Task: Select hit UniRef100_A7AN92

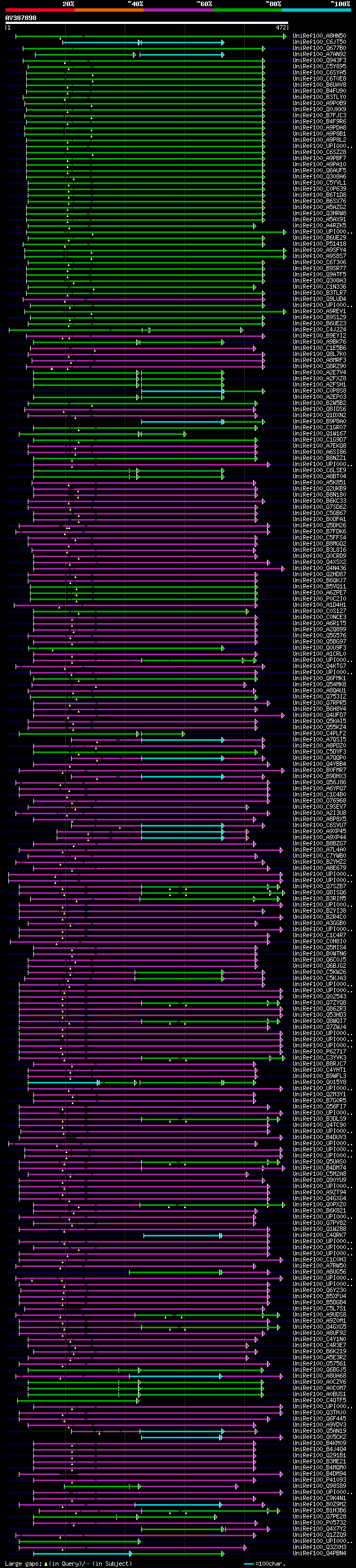Action: coord(319,55)
